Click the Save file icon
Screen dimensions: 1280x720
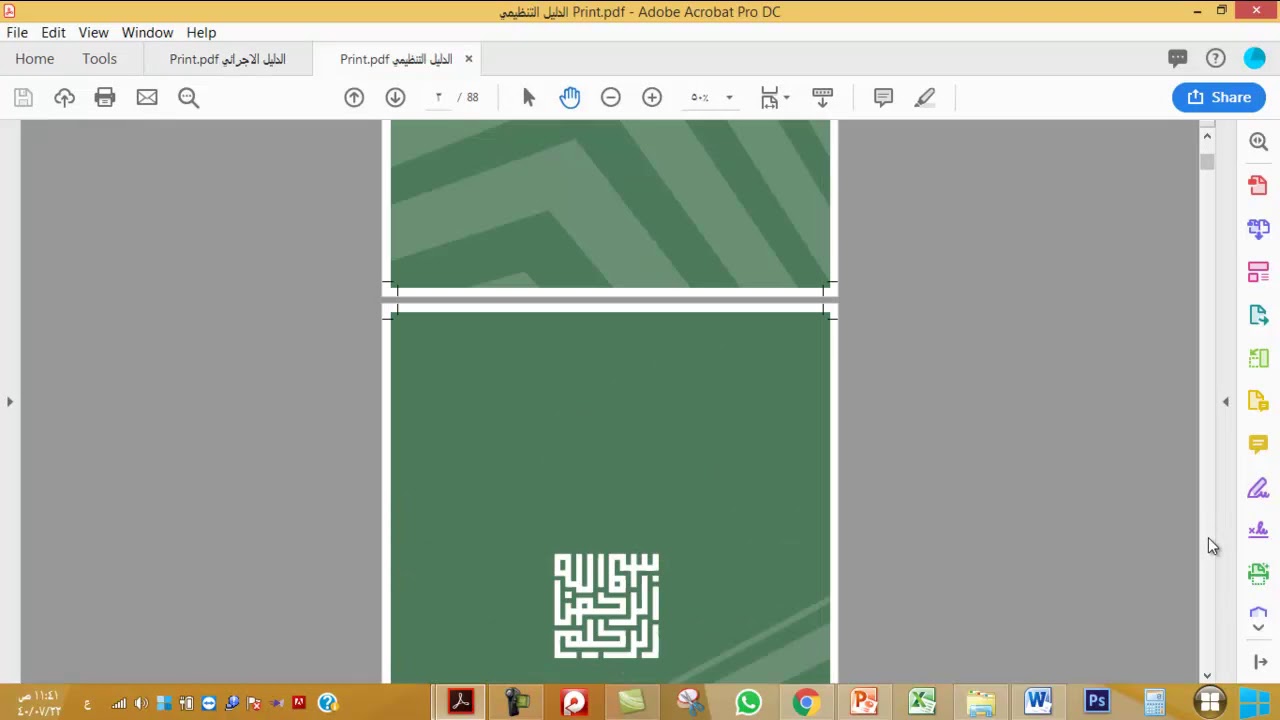click(x=23, y=97)
